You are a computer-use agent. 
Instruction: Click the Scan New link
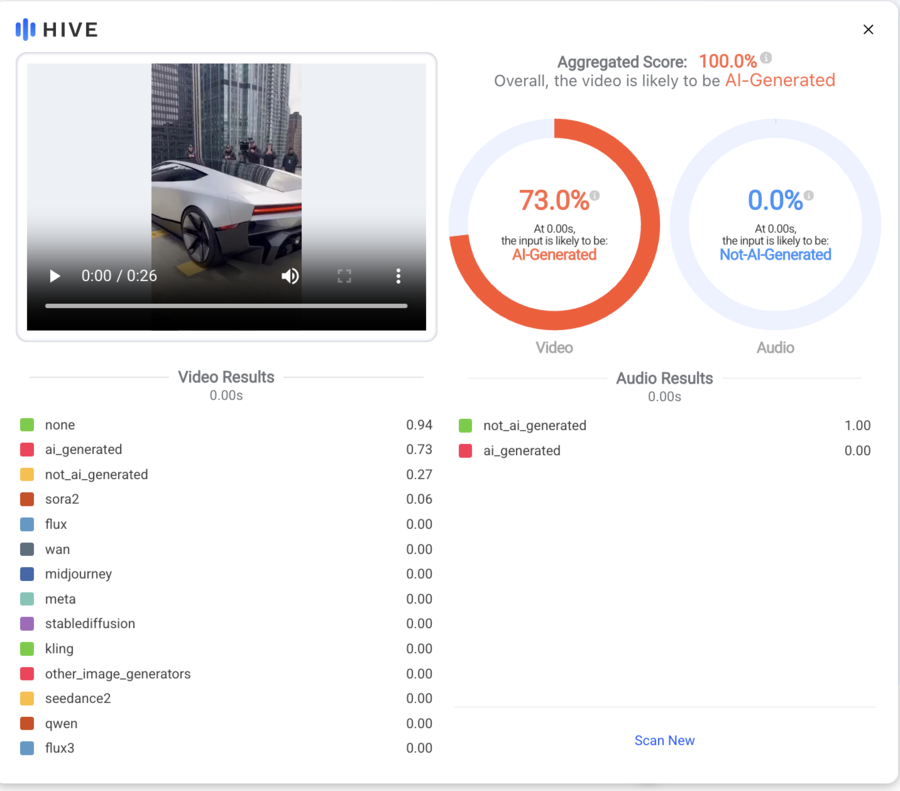(x=664, y=740)
